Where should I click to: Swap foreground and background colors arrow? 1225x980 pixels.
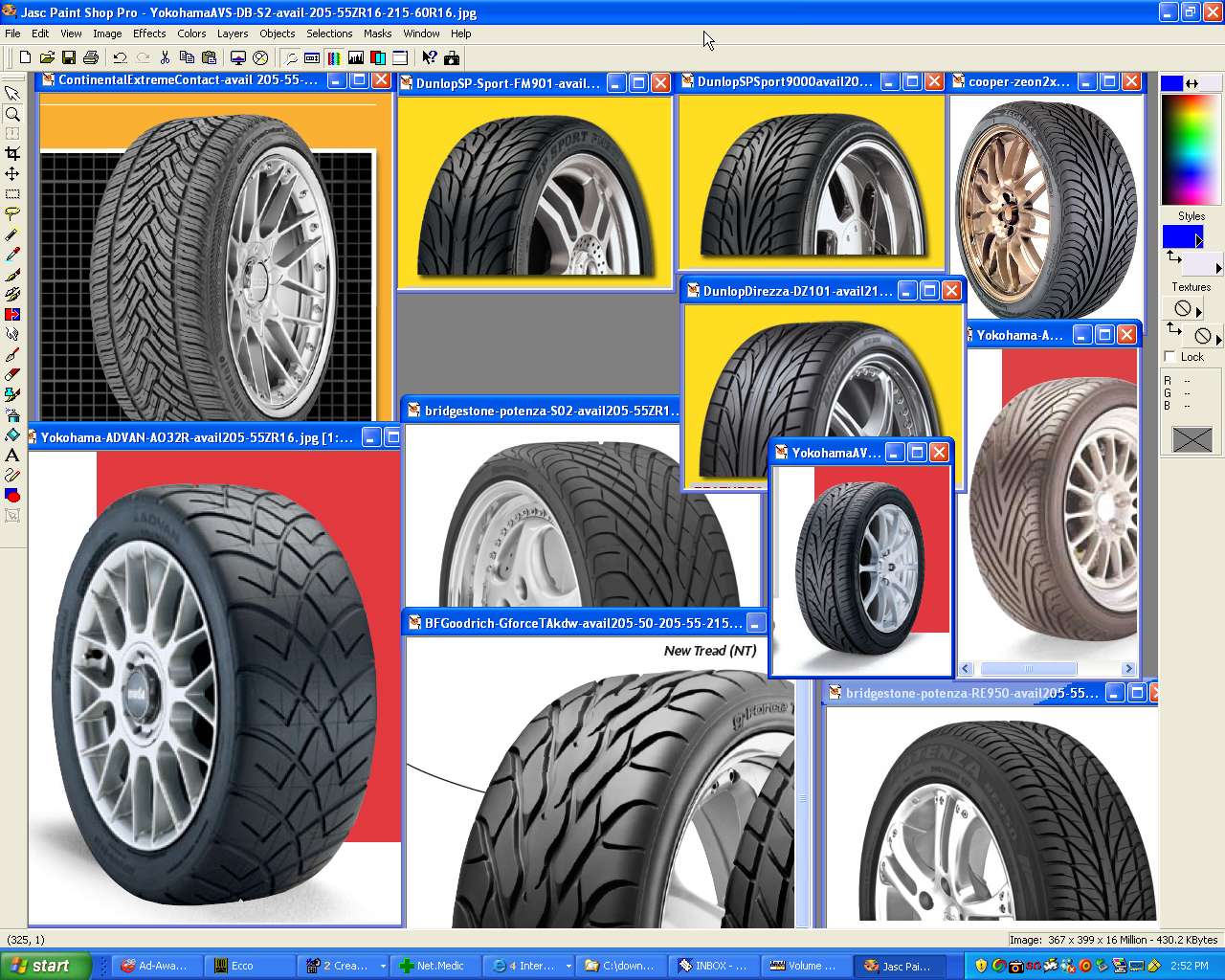coord(1192,84)
